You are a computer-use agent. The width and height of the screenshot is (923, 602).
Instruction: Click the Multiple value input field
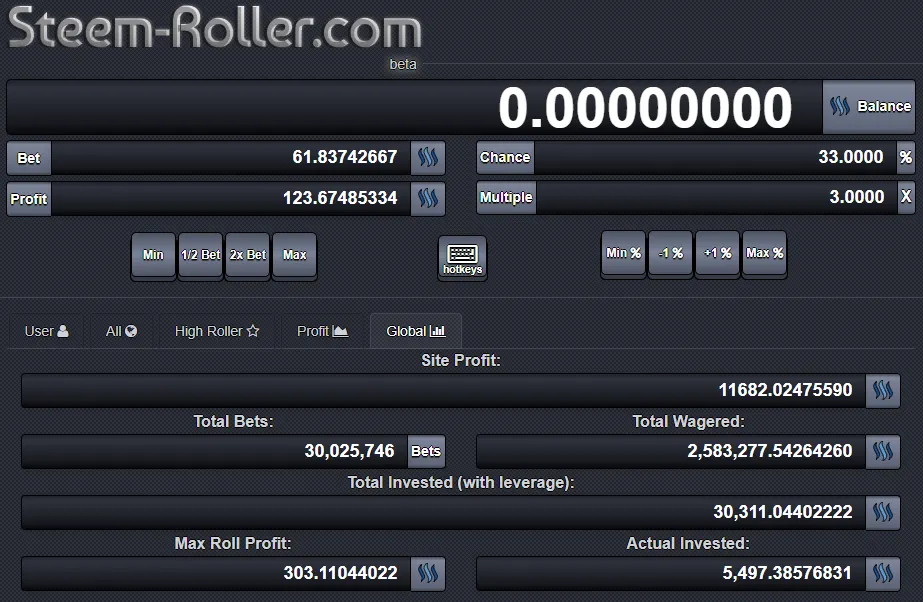[716, 197]
